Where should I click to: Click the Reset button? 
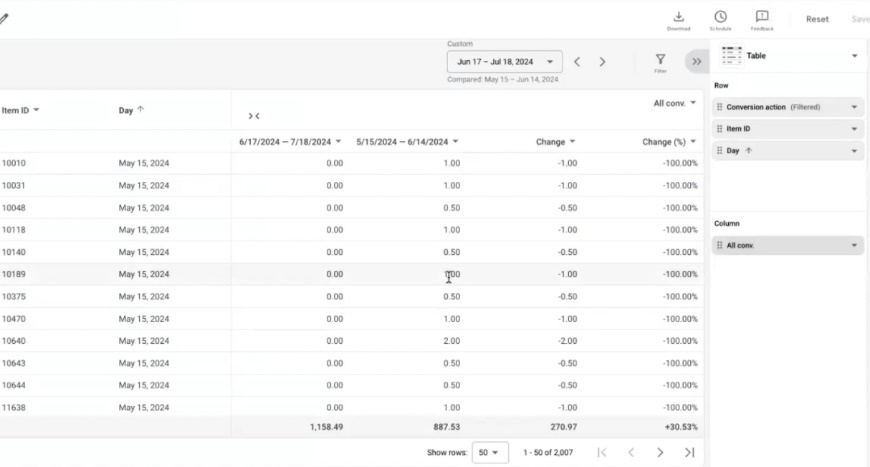tap(817, 19)
